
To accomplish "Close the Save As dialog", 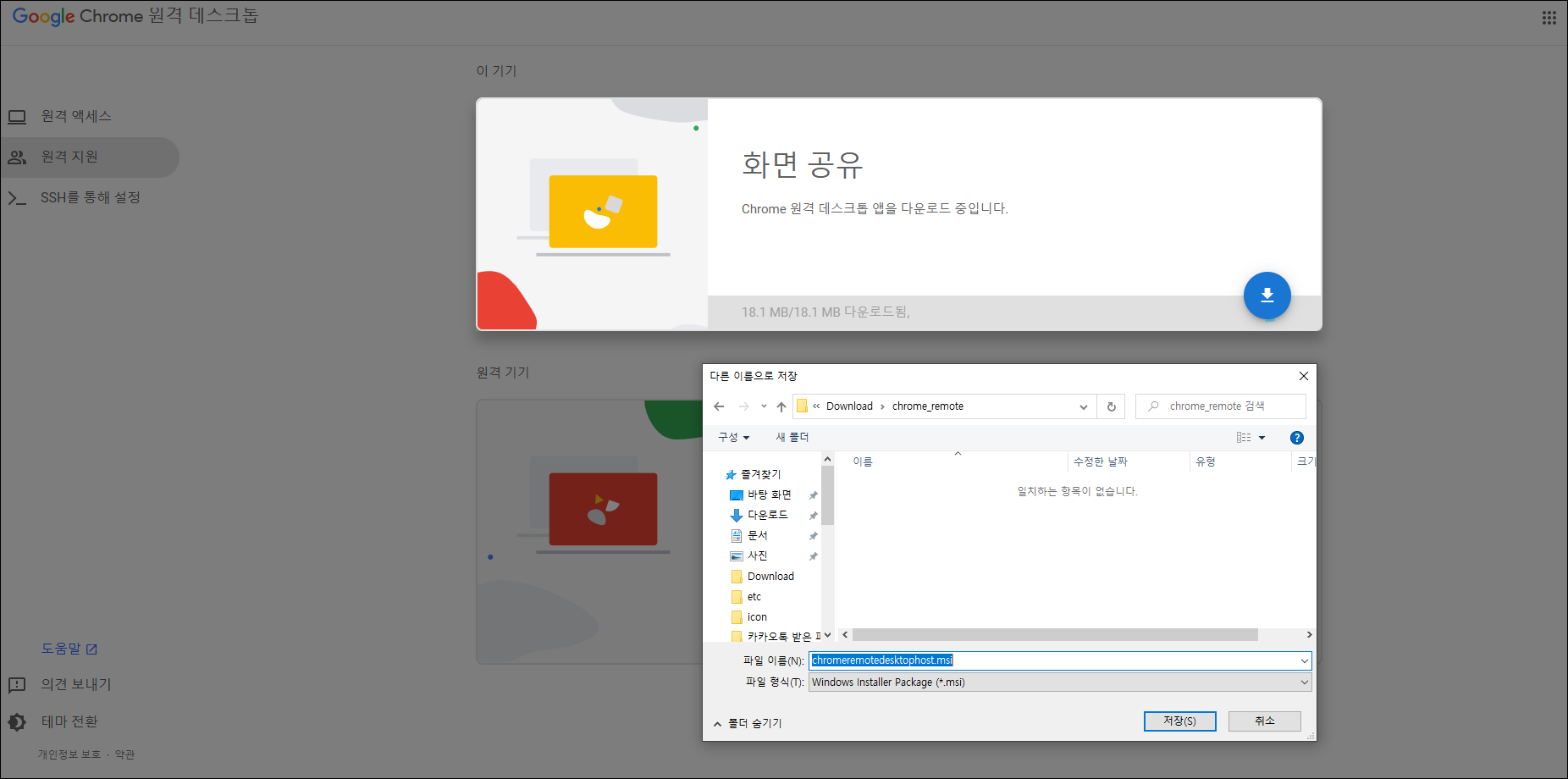I will 1303,376.
